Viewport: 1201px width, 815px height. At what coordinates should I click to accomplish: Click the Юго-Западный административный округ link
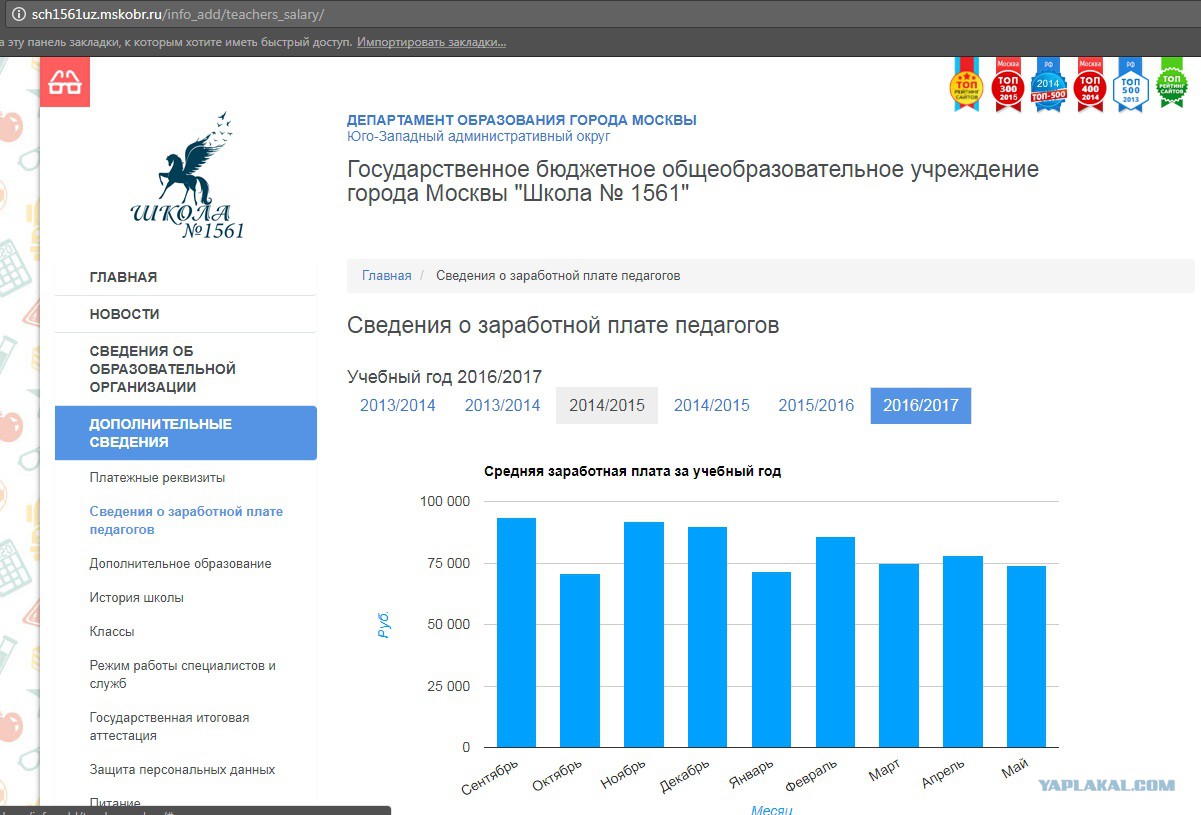point(478,136)
